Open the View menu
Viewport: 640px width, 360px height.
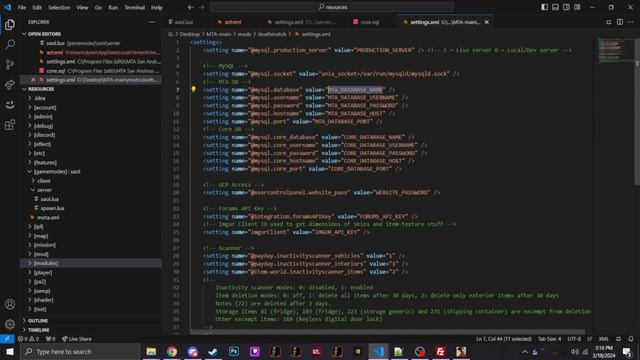pos(82,7)
